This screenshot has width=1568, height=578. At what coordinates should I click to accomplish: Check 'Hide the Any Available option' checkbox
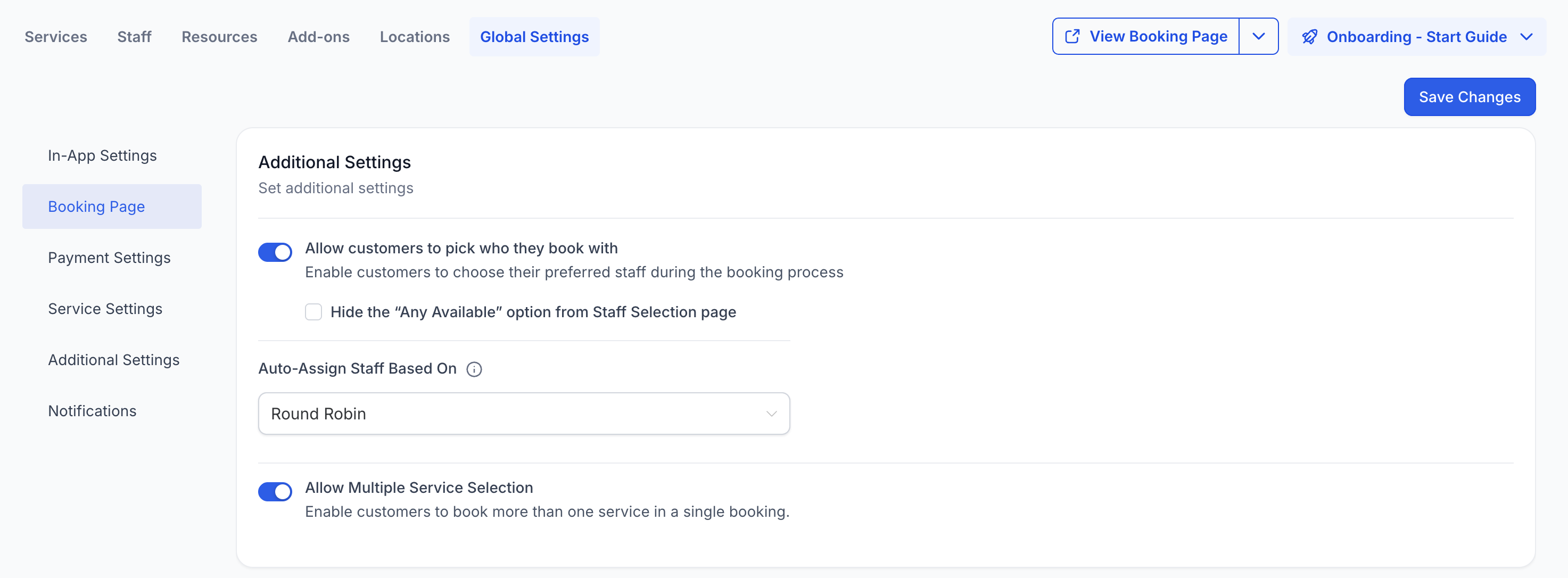[x=313, y=312]
